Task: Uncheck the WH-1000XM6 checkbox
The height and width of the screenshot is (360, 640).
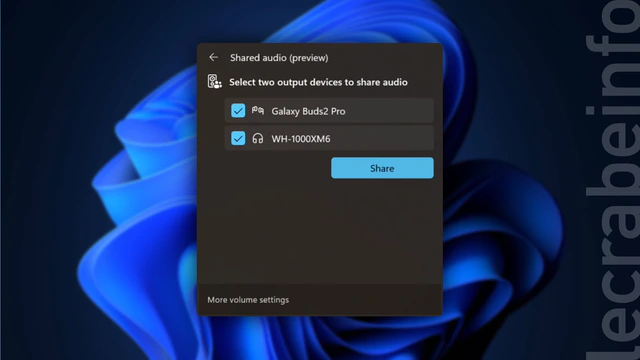Action: (238, 138)
